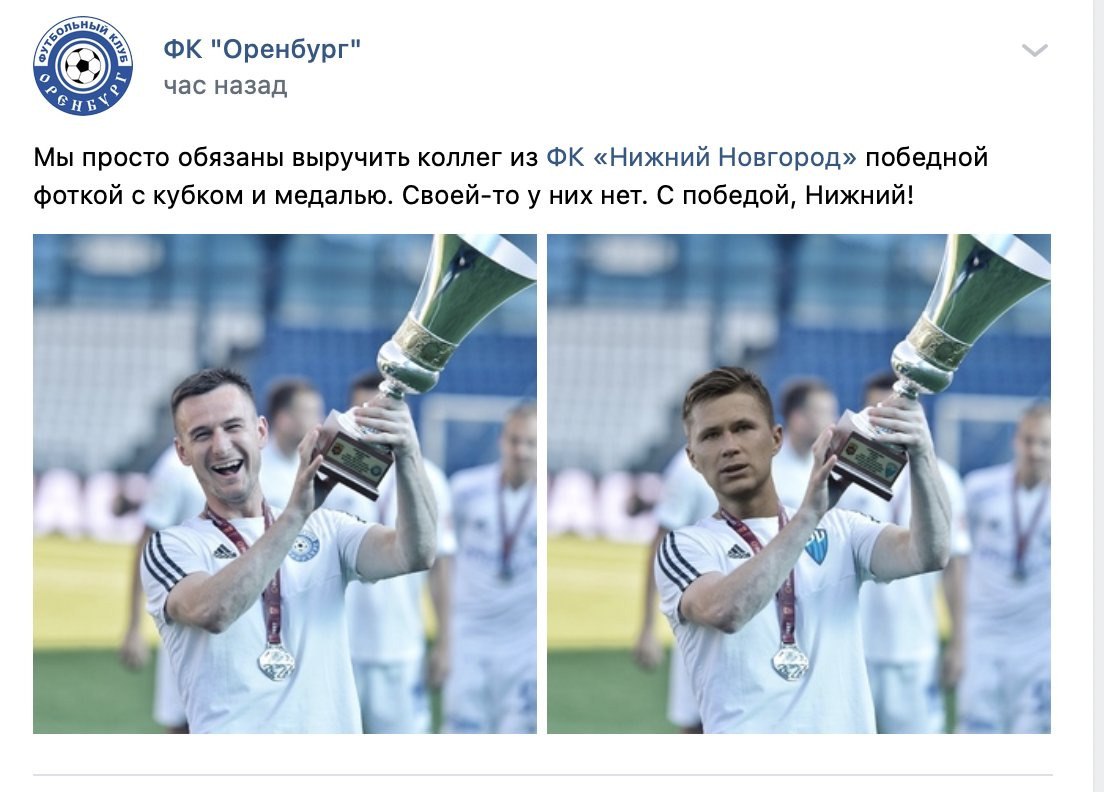Screen dimensions: 1104x792
Task: Click the round club badge on left shirt
Action: click(305, 546)
